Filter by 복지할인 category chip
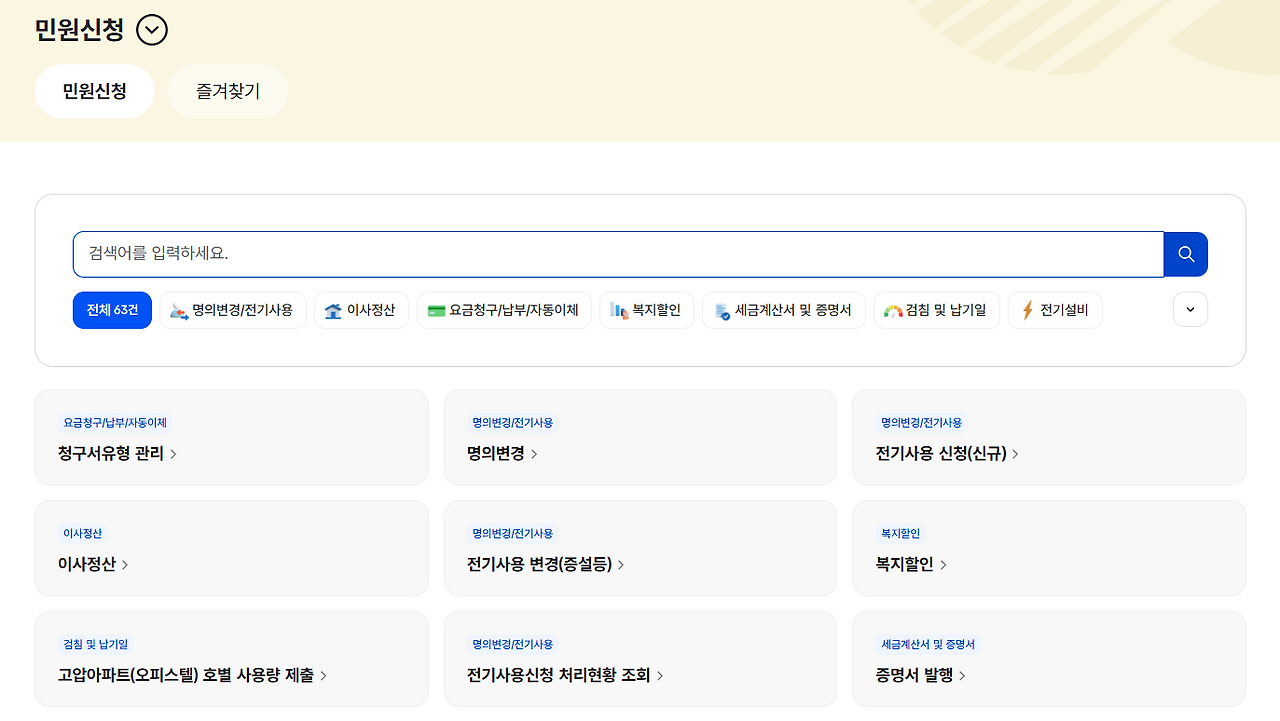This screenshot has width=1280, height=721. (x=647, y=310)
